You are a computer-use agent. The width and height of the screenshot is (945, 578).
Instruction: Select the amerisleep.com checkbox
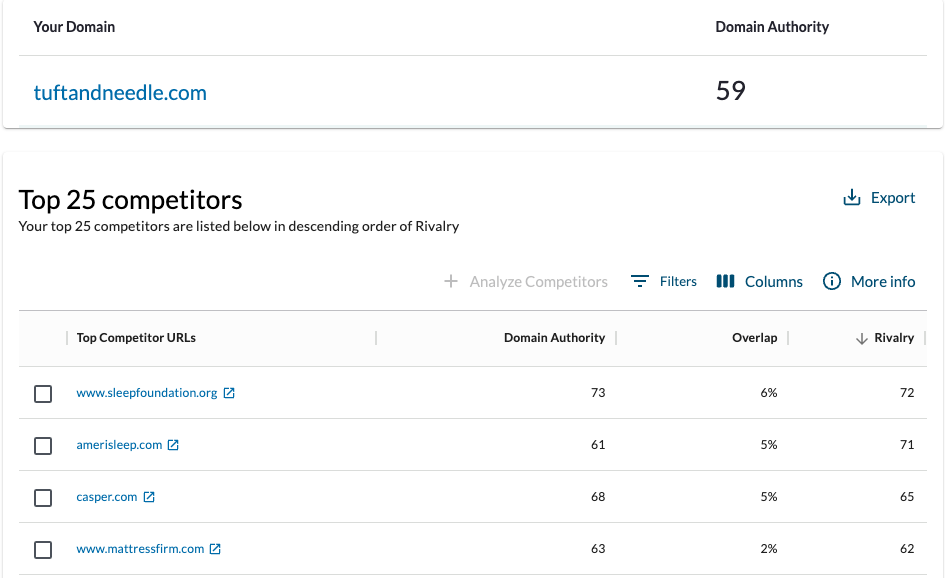(x=43, y=446)
